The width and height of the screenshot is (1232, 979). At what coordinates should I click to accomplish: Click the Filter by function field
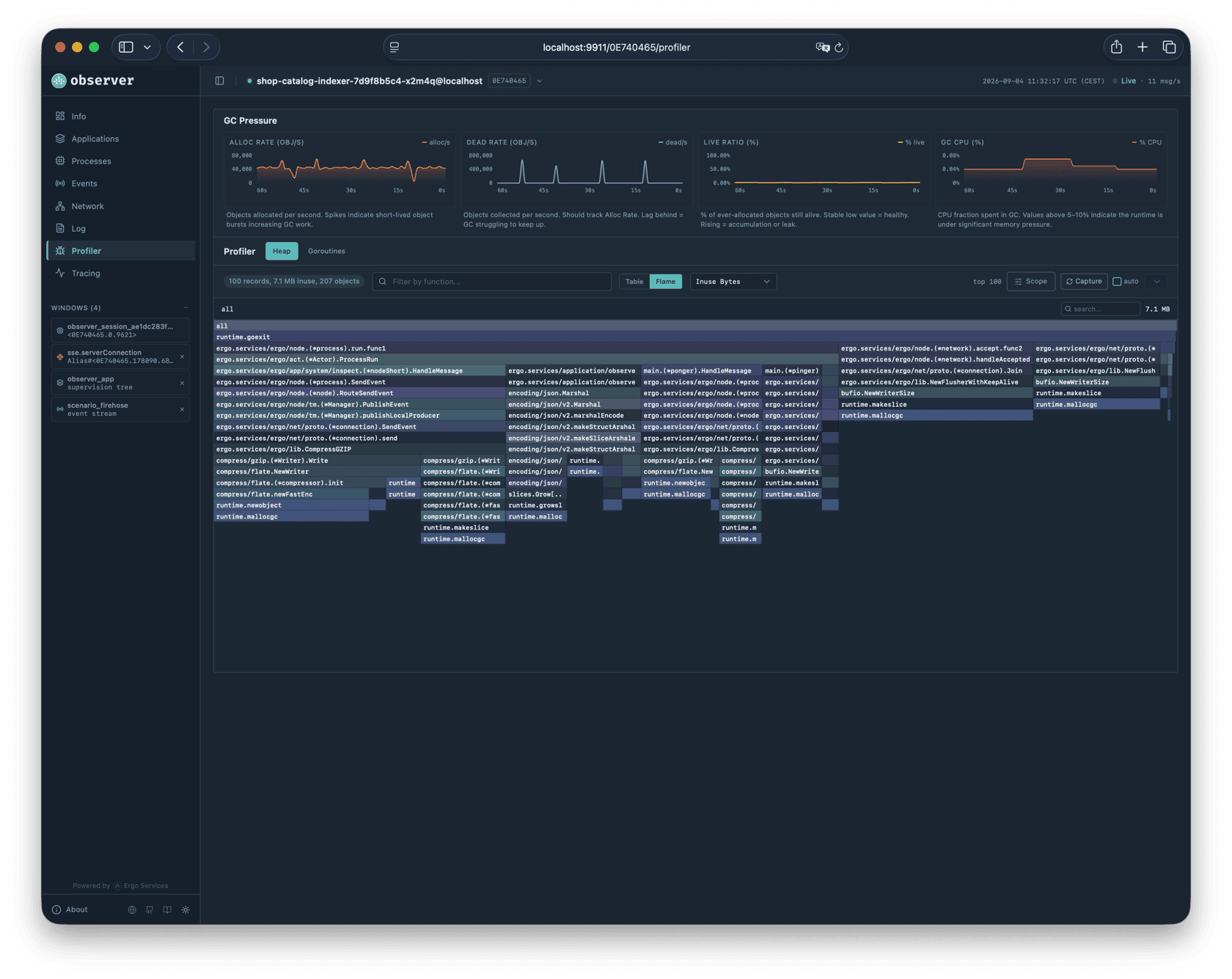coord(492,282)
